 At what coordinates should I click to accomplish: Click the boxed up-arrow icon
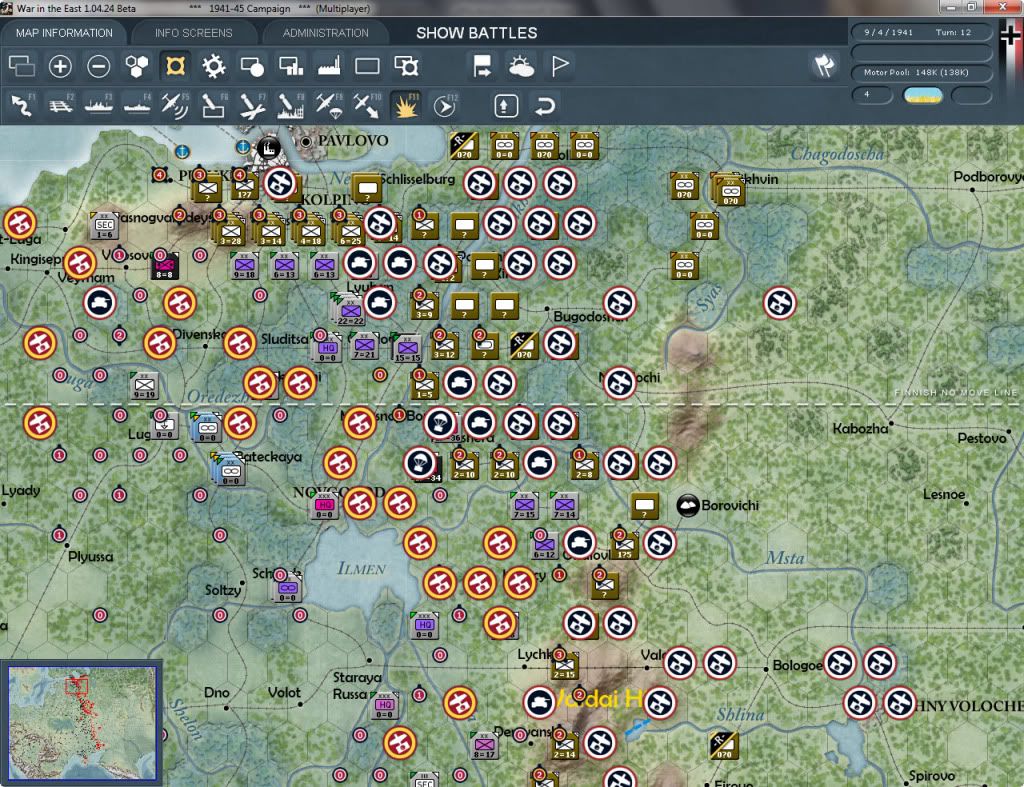(x=506, y=105)
